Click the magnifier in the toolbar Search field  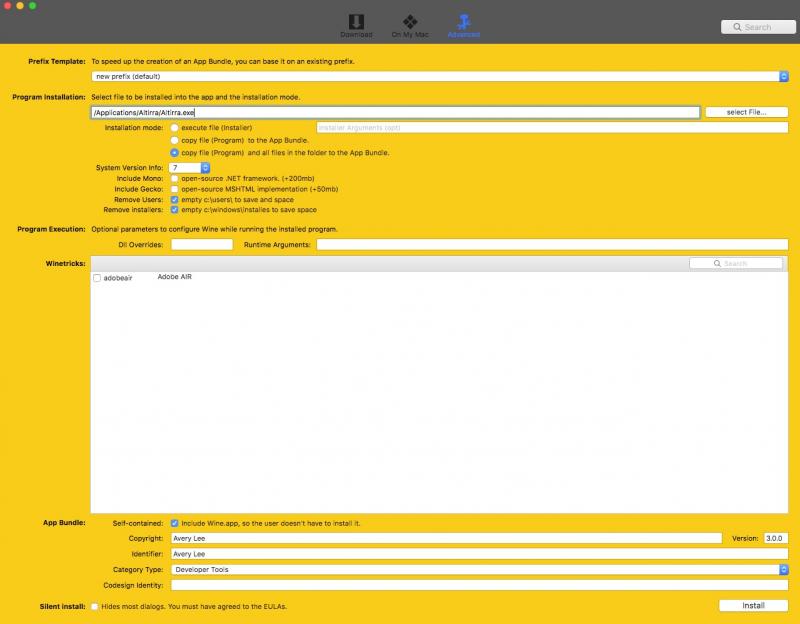(737, 27)
